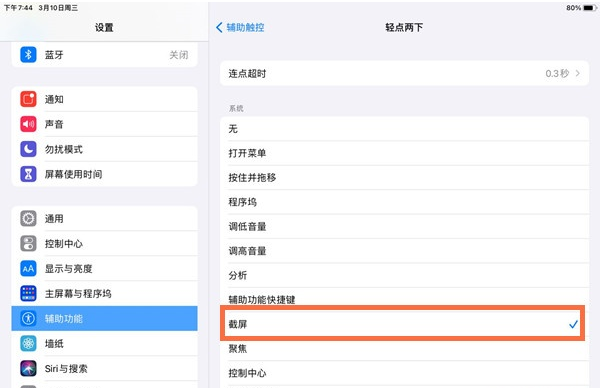Tap the Siri & Search icon
This screenshot has width=603, height=388.
(28, 368)
